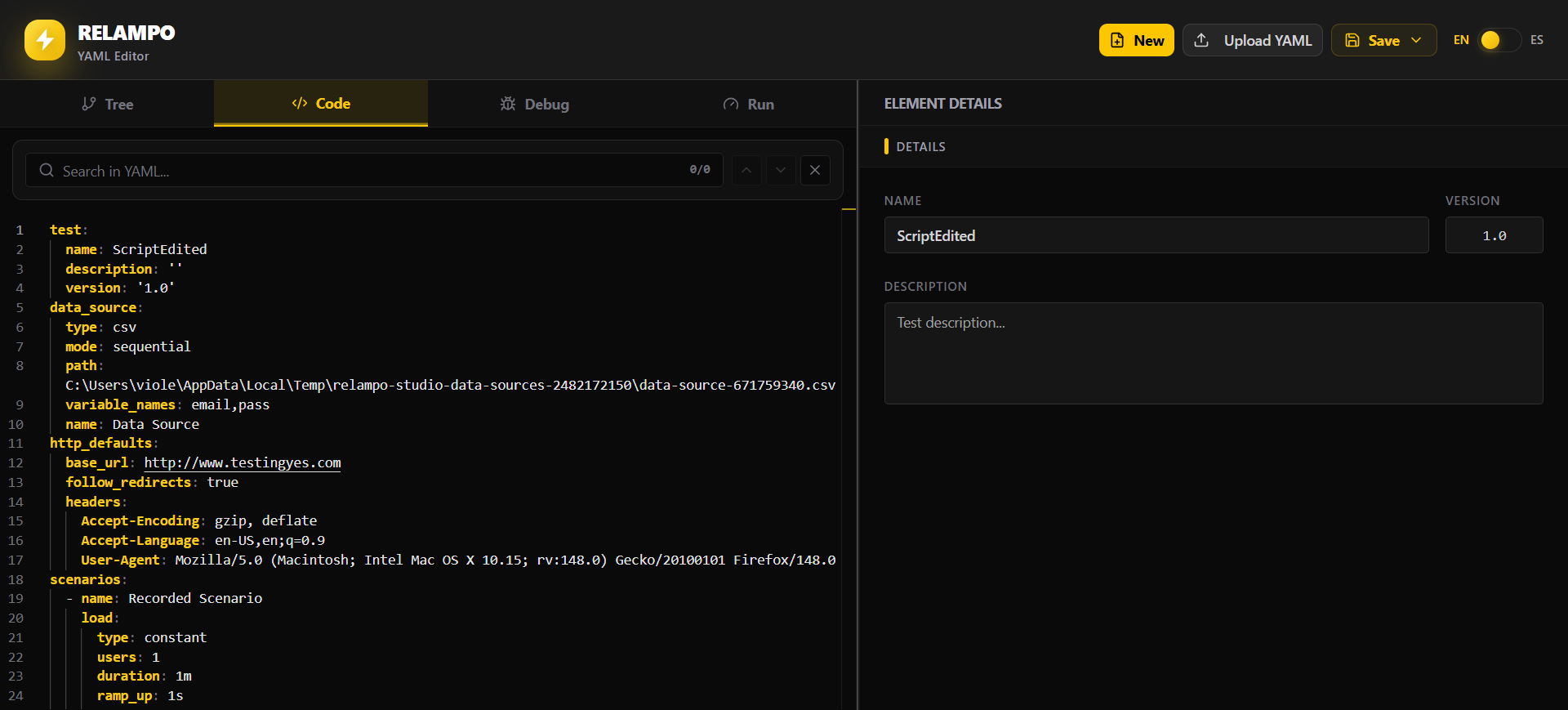Click the csv file path line
The height and width of the screenshot is (710, 1568).
point(450,385)
